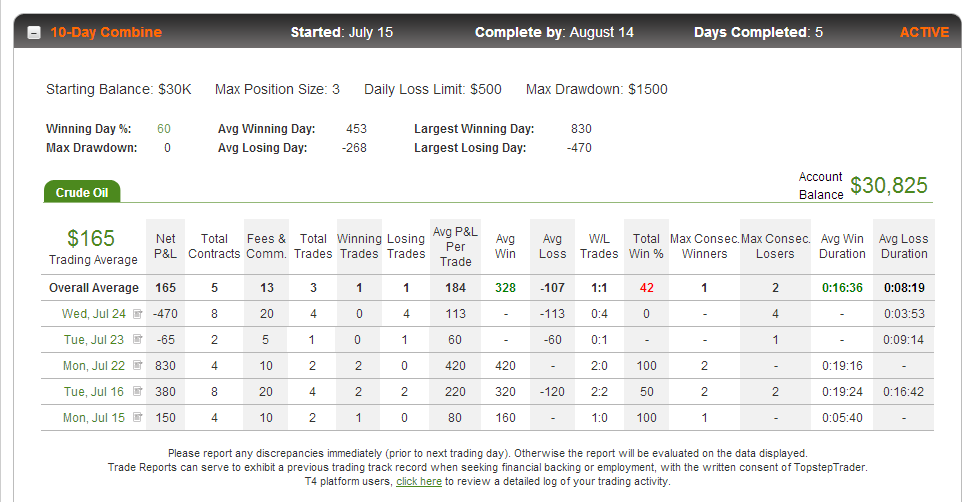
Task: Open the Tue, Jul 23 day link
Action: tap(94, 340)
